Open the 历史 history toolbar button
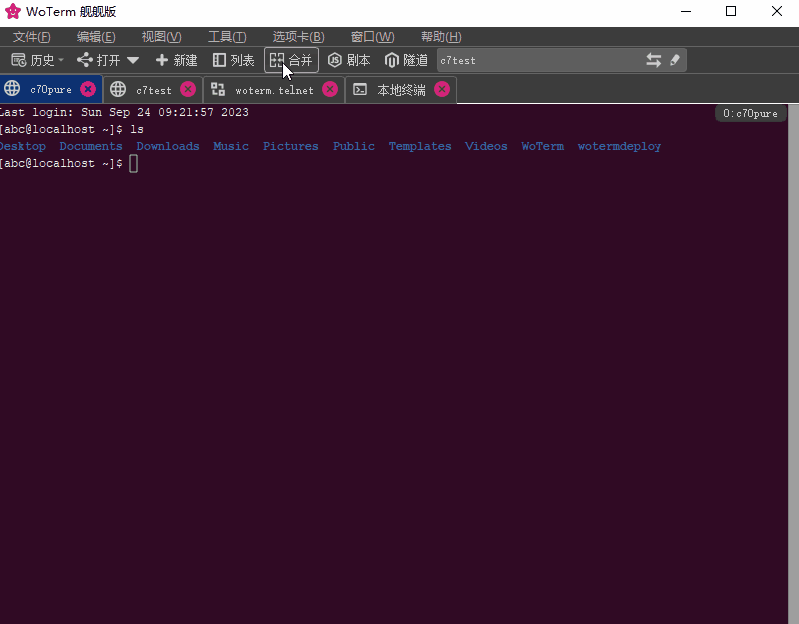 37,60
